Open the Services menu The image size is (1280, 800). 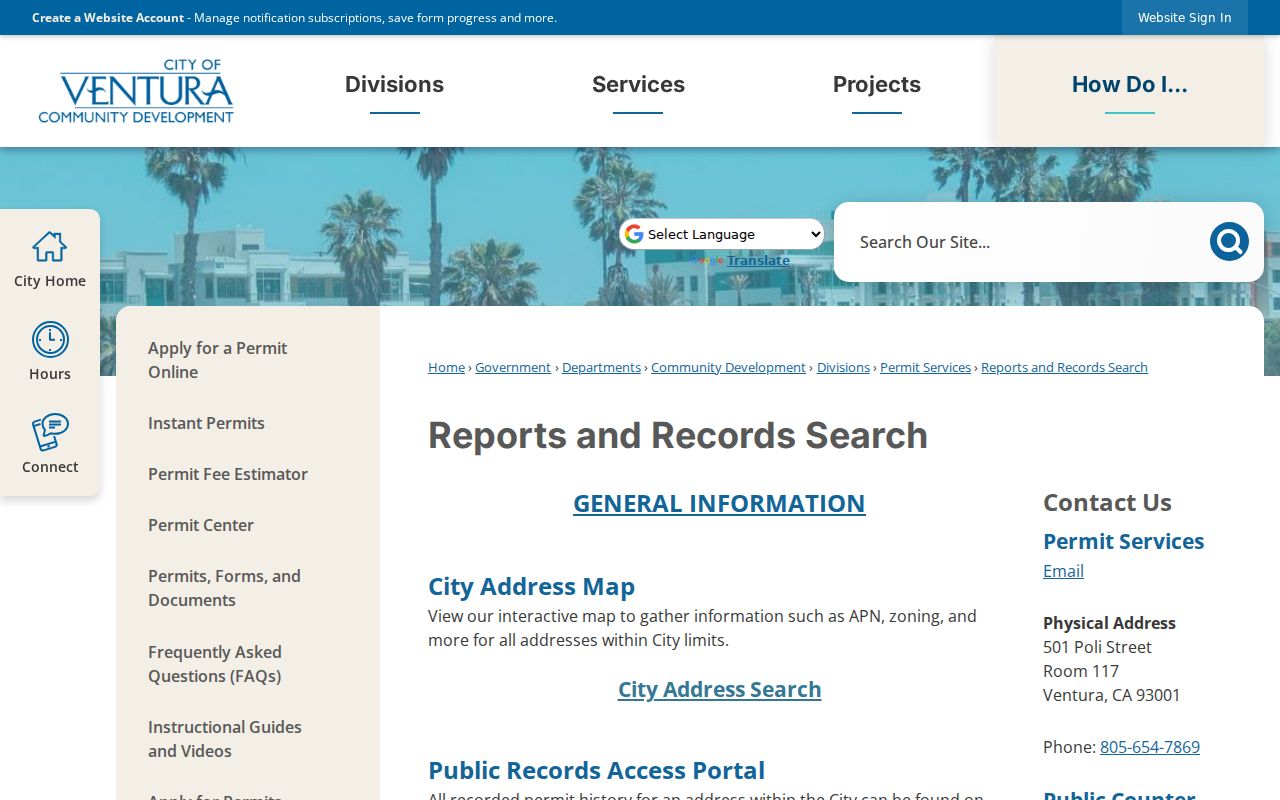(638, 84)
